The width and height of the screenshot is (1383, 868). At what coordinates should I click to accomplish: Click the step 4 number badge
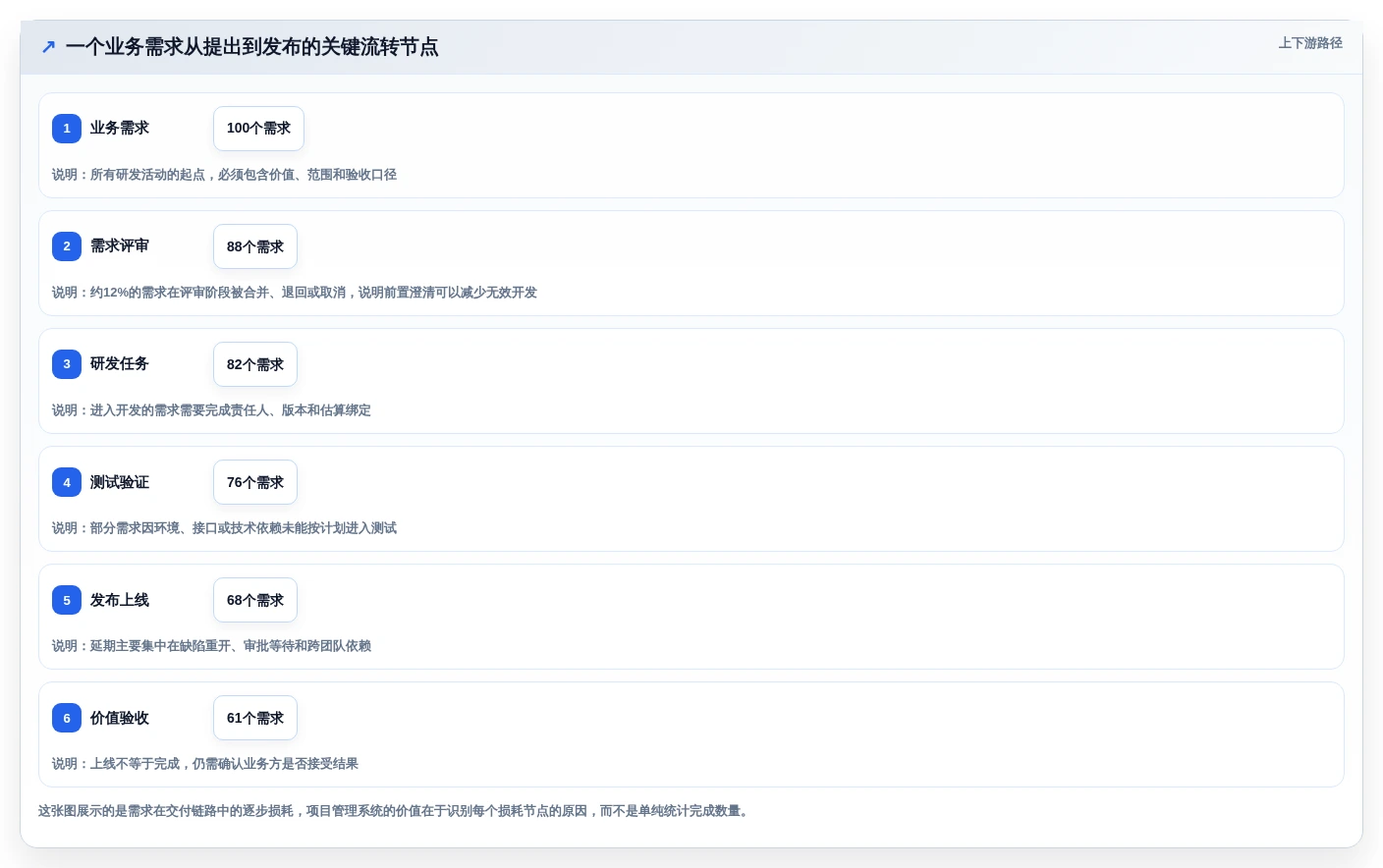[x=67, y=482]
